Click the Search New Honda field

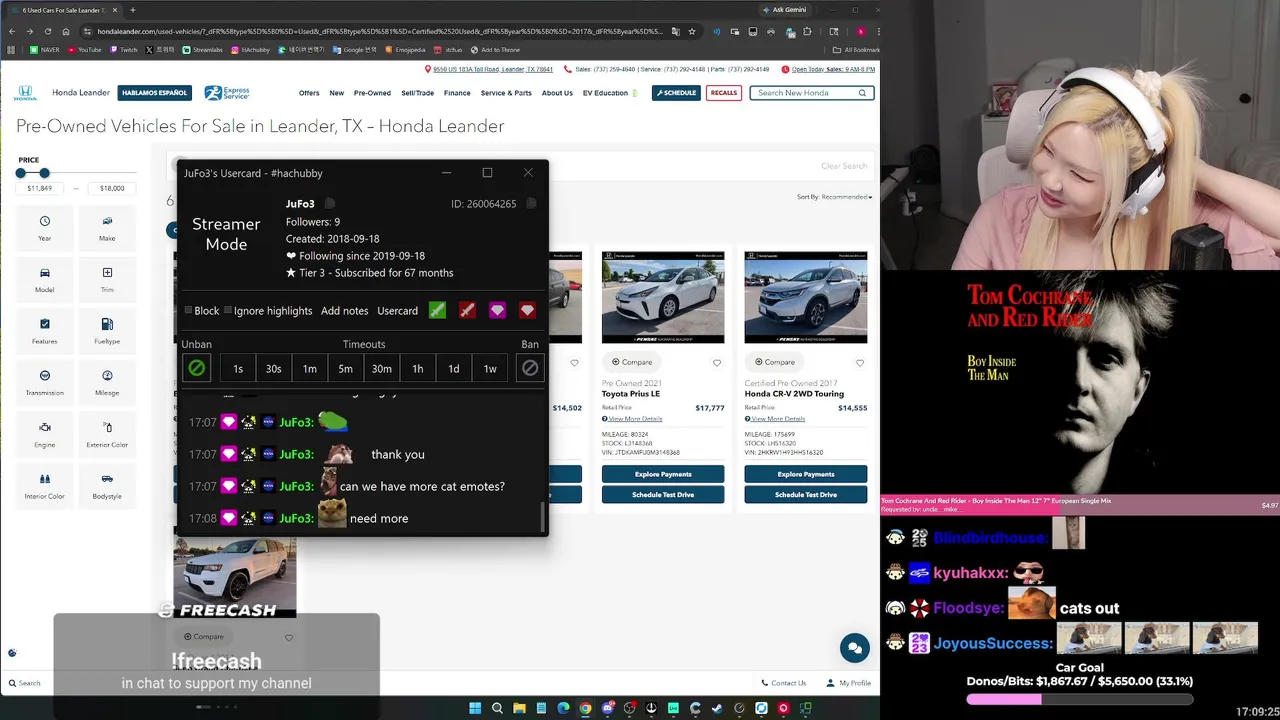coord(812,93)
